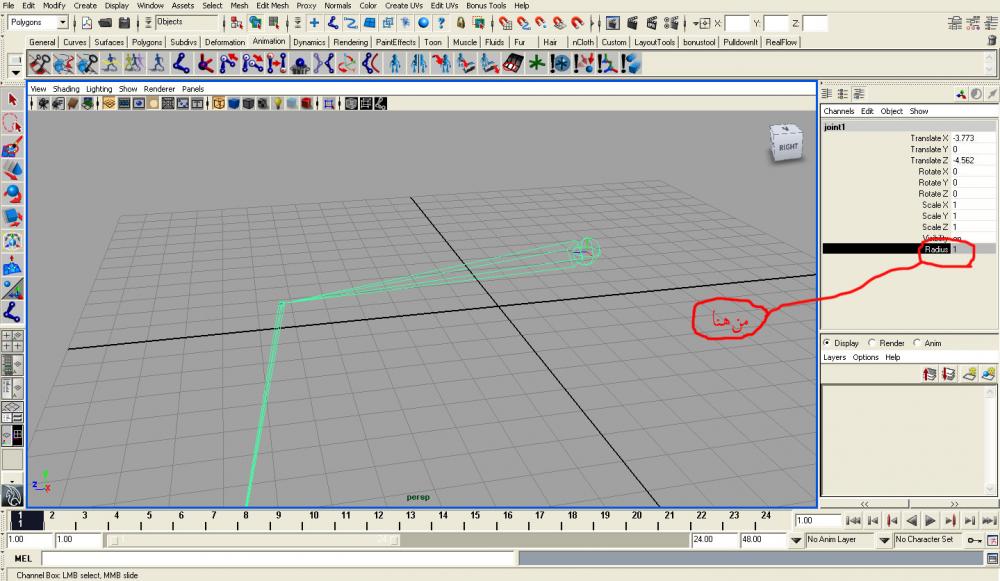Open the No Anim Layer dropdown arrow
1000x581 pixels.
(x=796, y=540)
